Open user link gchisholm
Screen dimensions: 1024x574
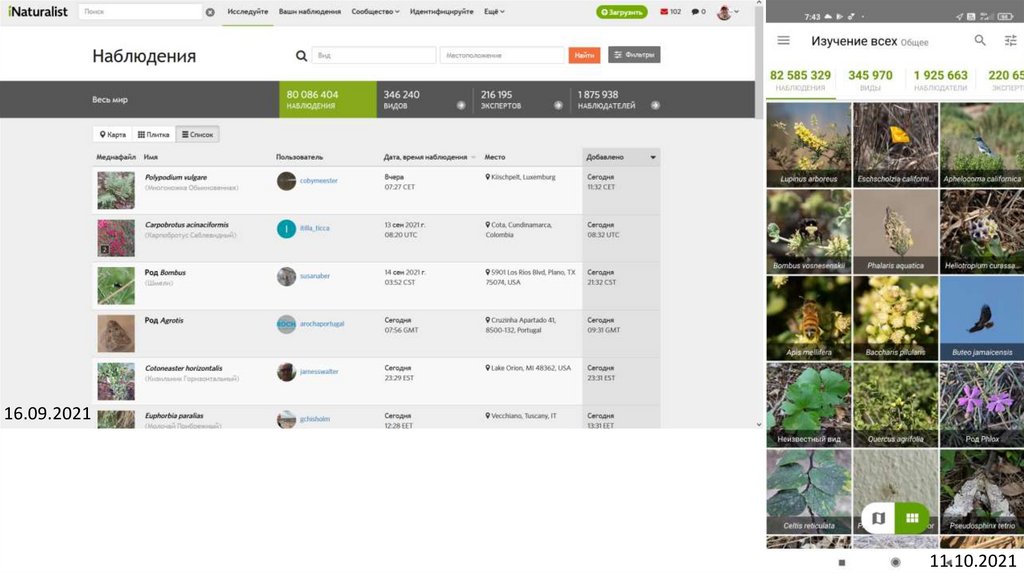315,419
